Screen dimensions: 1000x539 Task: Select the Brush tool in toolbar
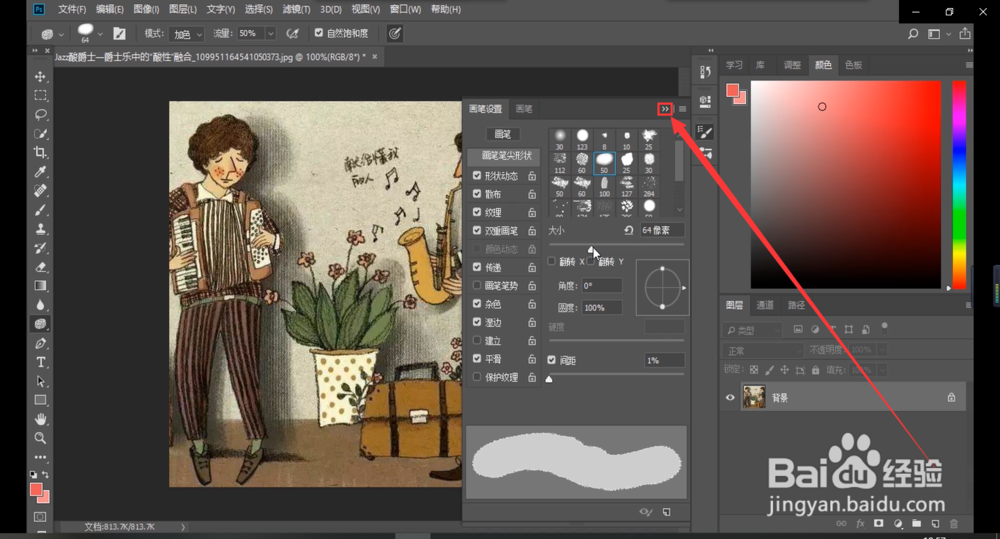[x=40, y=210]
